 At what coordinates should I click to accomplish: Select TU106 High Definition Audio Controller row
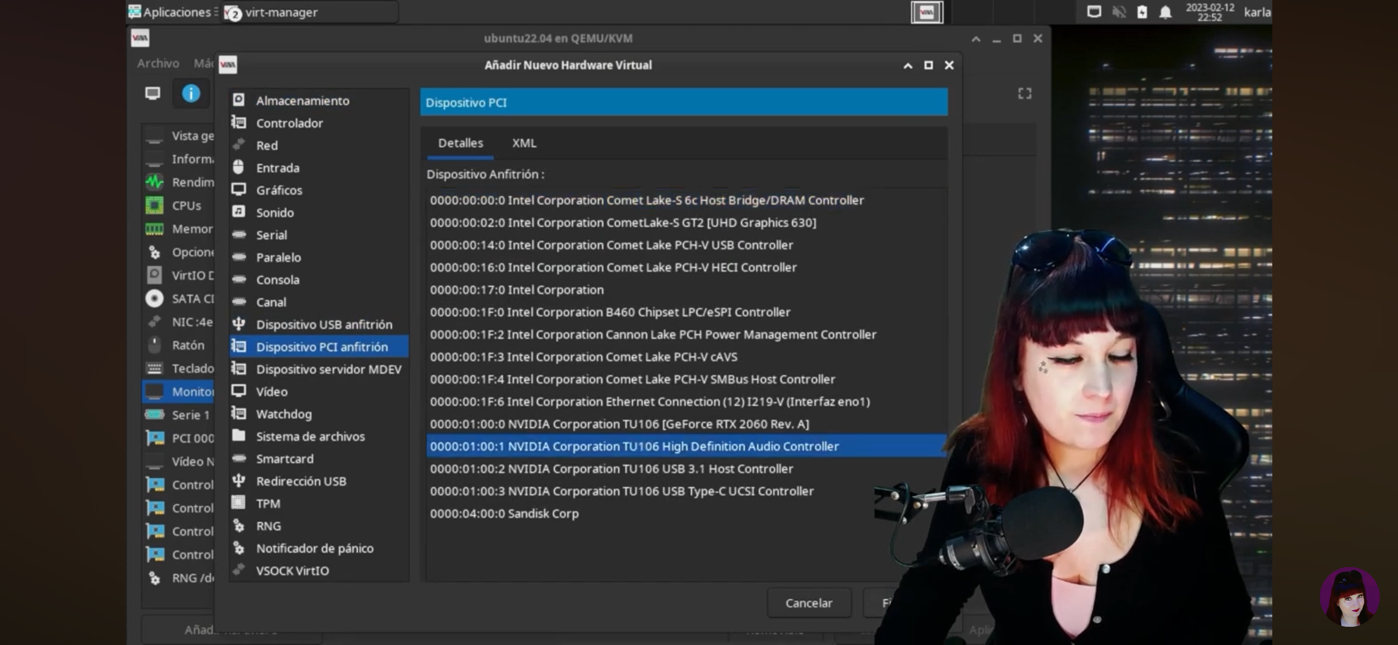pos(686,446)
